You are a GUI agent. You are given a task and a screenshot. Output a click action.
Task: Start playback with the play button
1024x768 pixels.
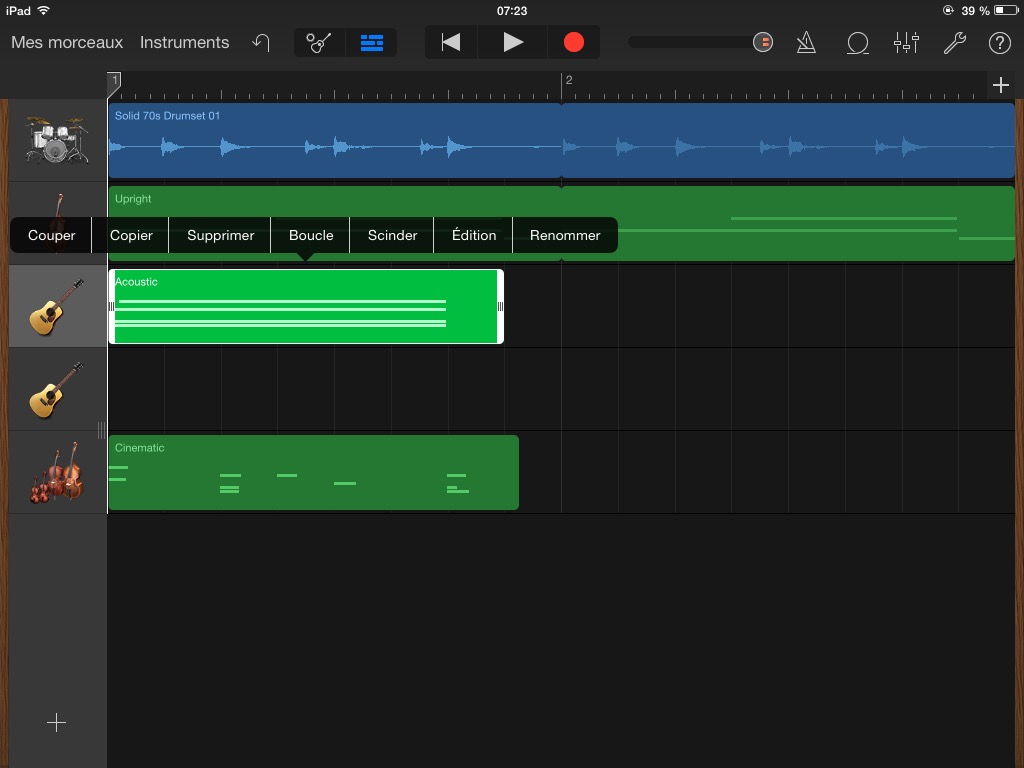513,43
